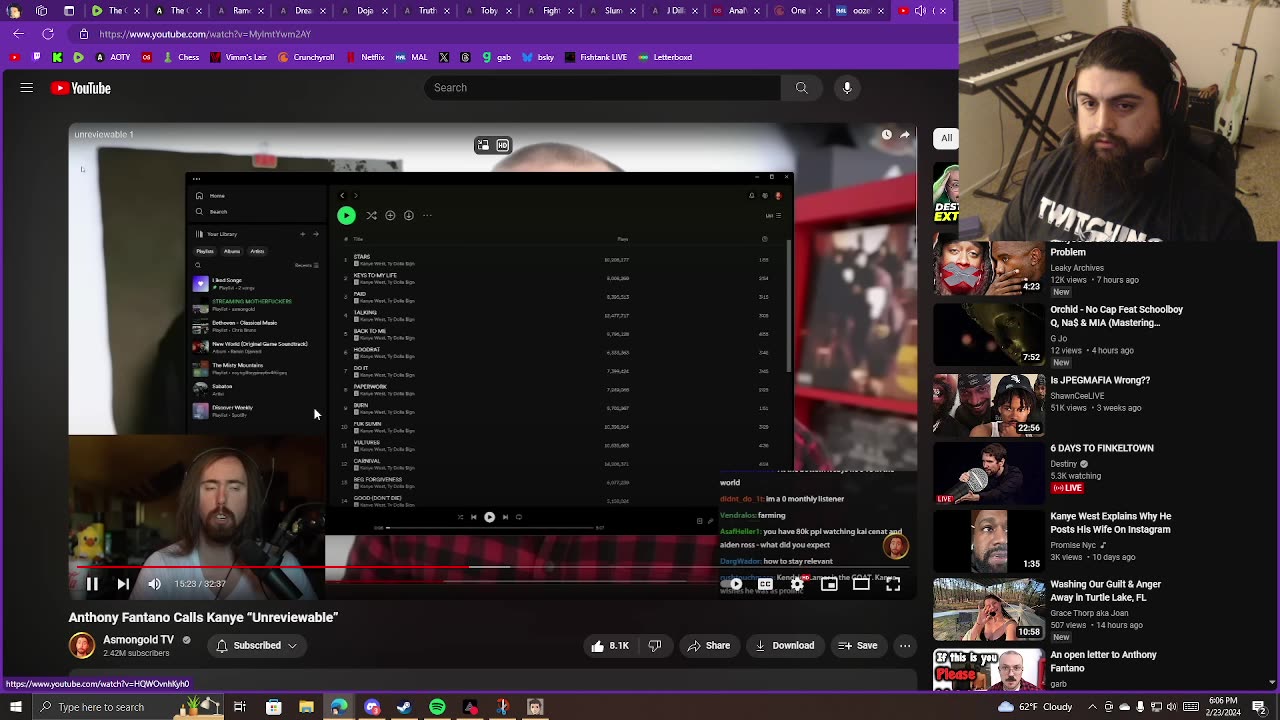Save the video to a playlist
The height and width of the screenshot is (720, 1280).
858,646
